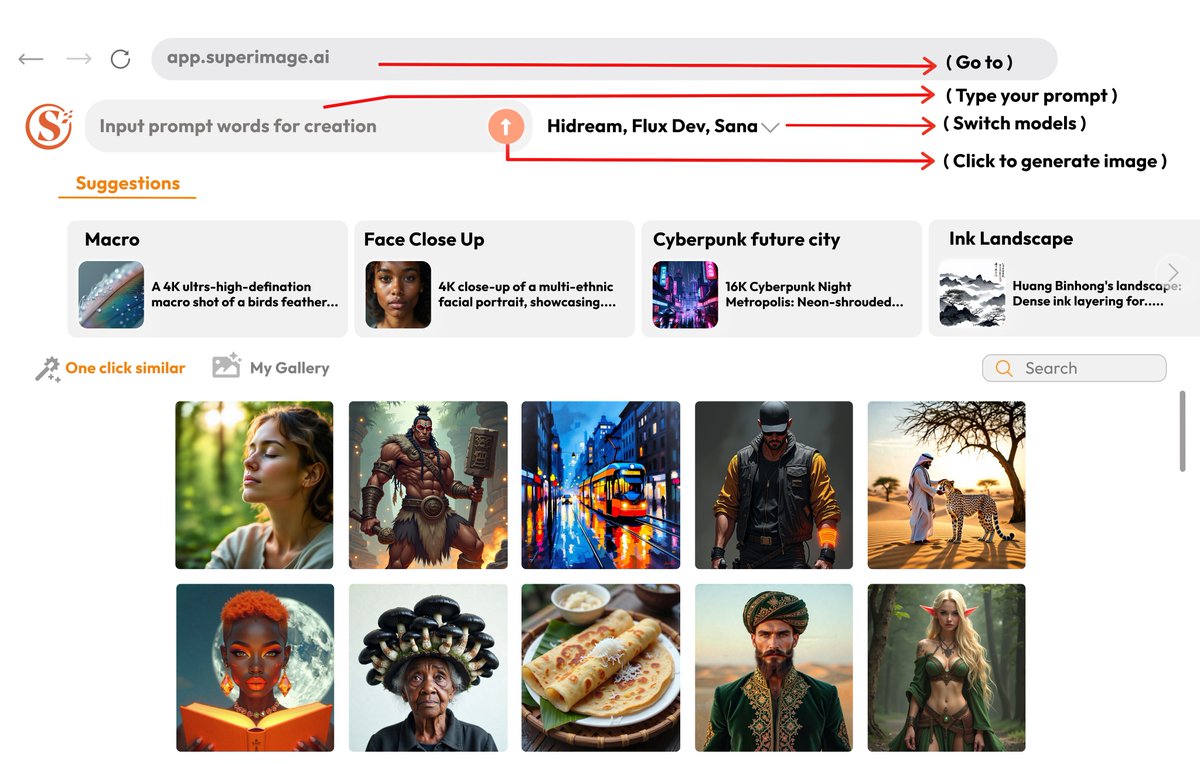Open the My Gallery tab
The image size is (1200, 764).
pos(289,368)
